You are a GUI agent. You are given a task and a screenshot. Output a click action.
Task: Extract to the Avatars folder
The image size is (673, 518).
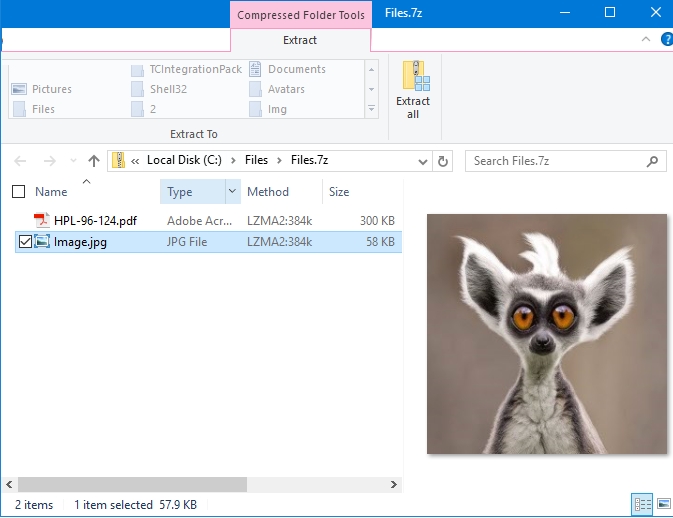[x=277, y=89]
